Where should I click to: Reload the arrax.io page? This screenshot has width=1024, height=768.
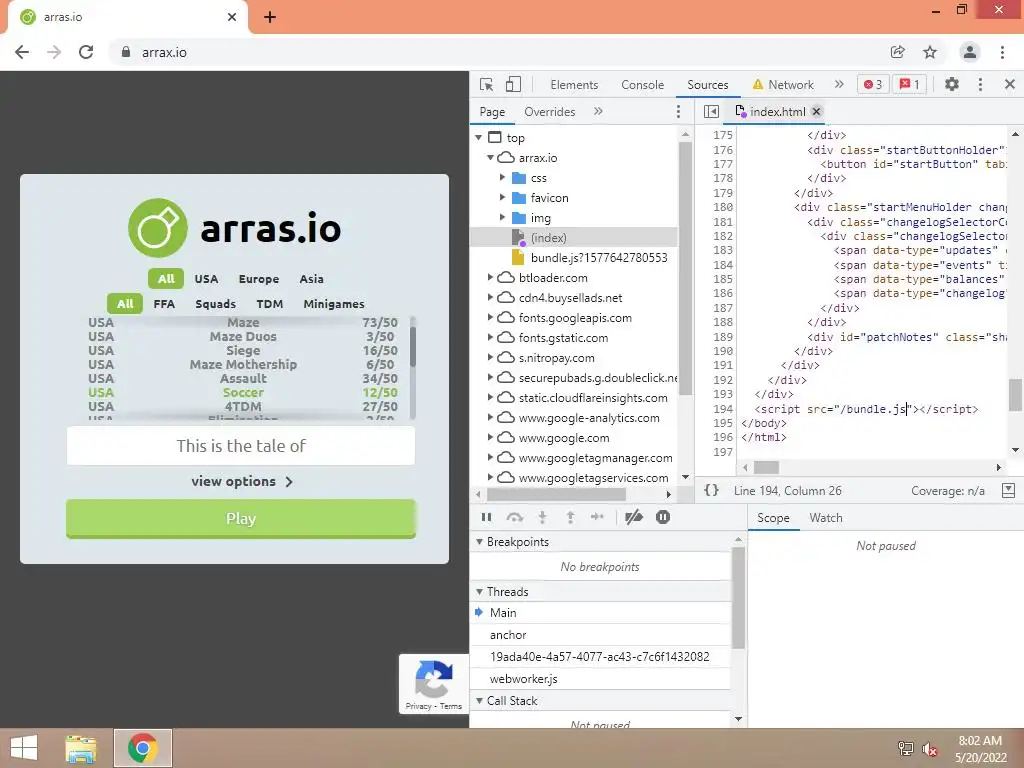[86, 52]
